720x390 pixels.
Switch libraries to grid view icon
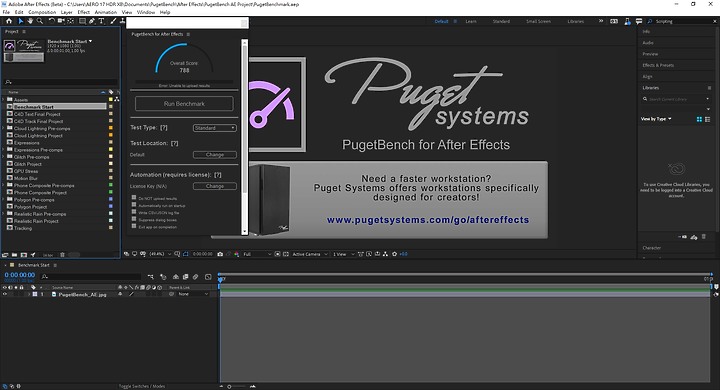[699, 119]
